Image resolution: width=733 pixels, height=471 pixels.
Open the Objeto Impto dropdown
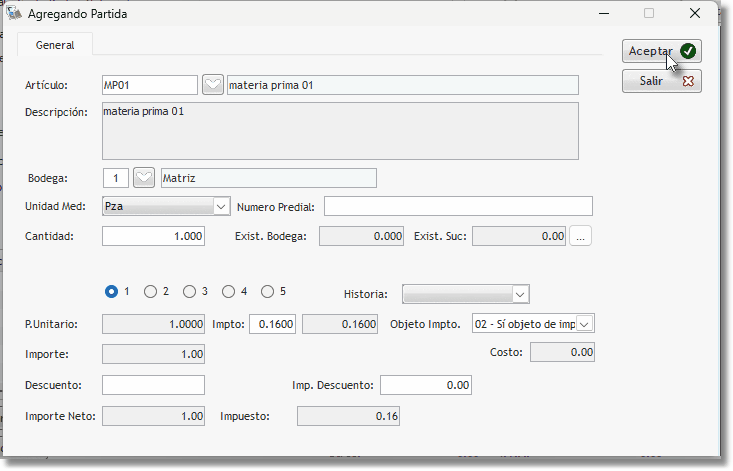coord(532,323)
